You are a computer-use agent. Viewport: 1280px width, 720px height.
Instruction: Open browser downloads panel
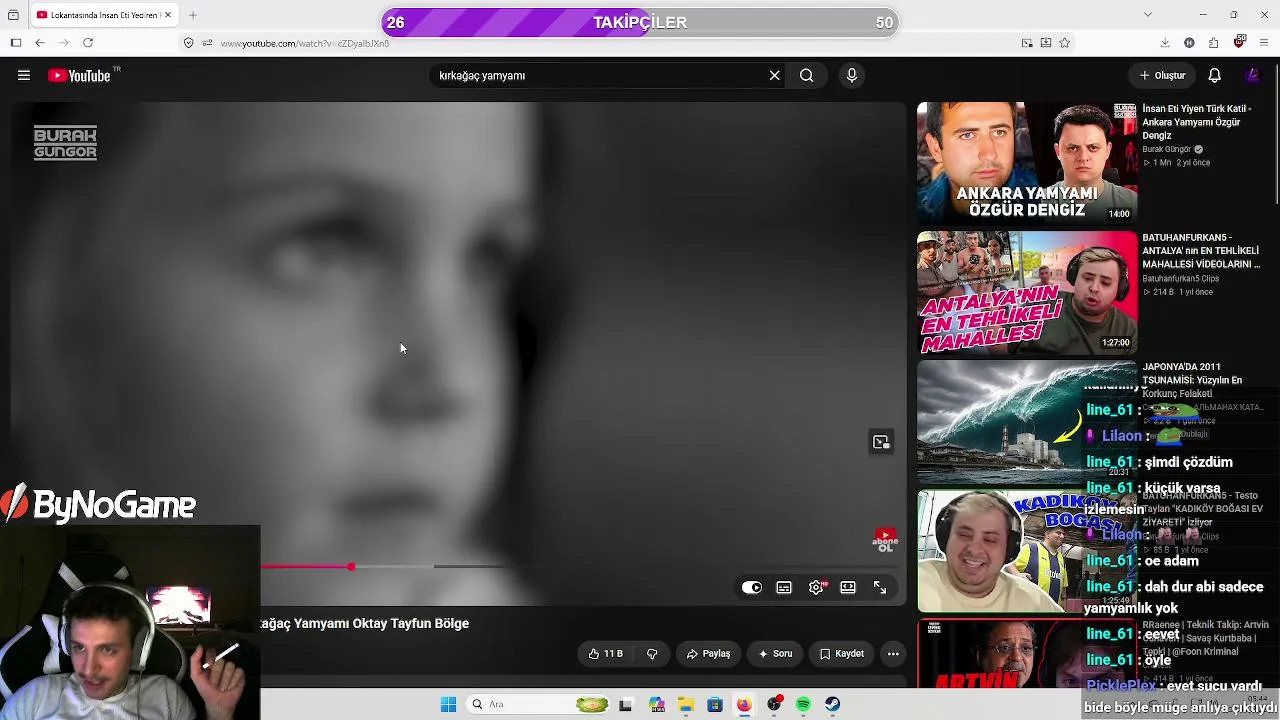point(1165,43)
